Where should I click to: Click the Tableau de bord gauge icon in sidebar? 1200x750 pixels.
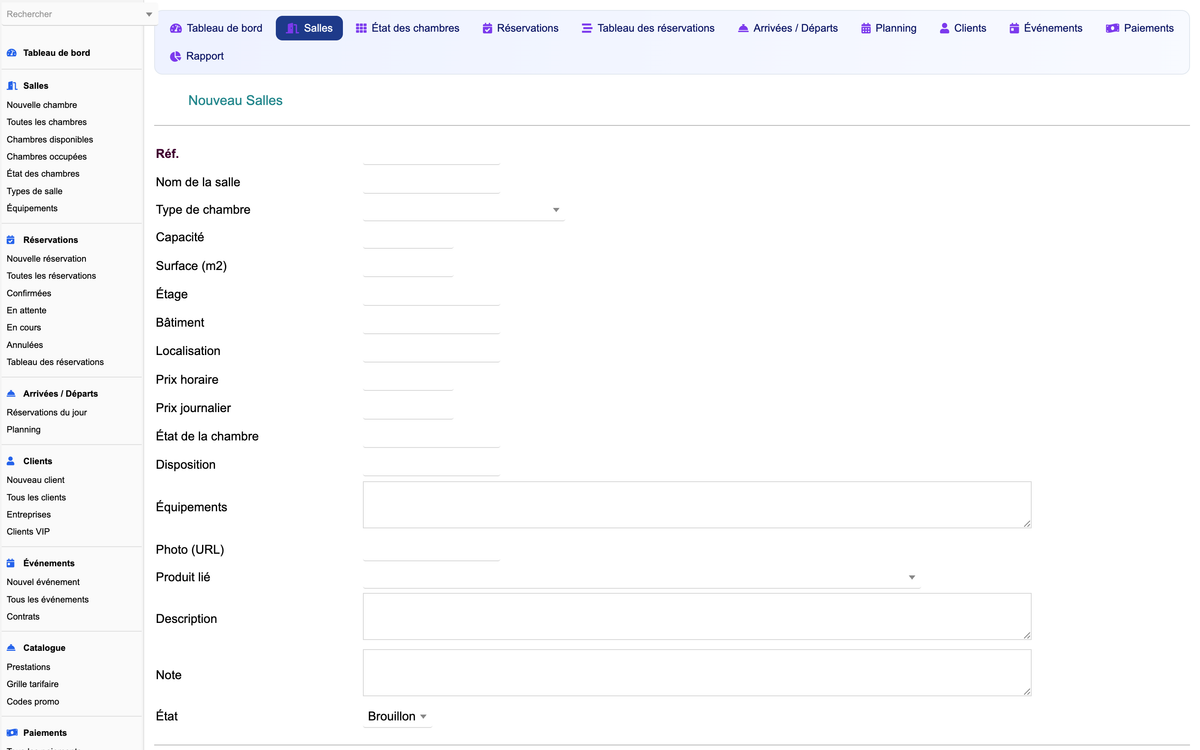click(x=11, y=53)
